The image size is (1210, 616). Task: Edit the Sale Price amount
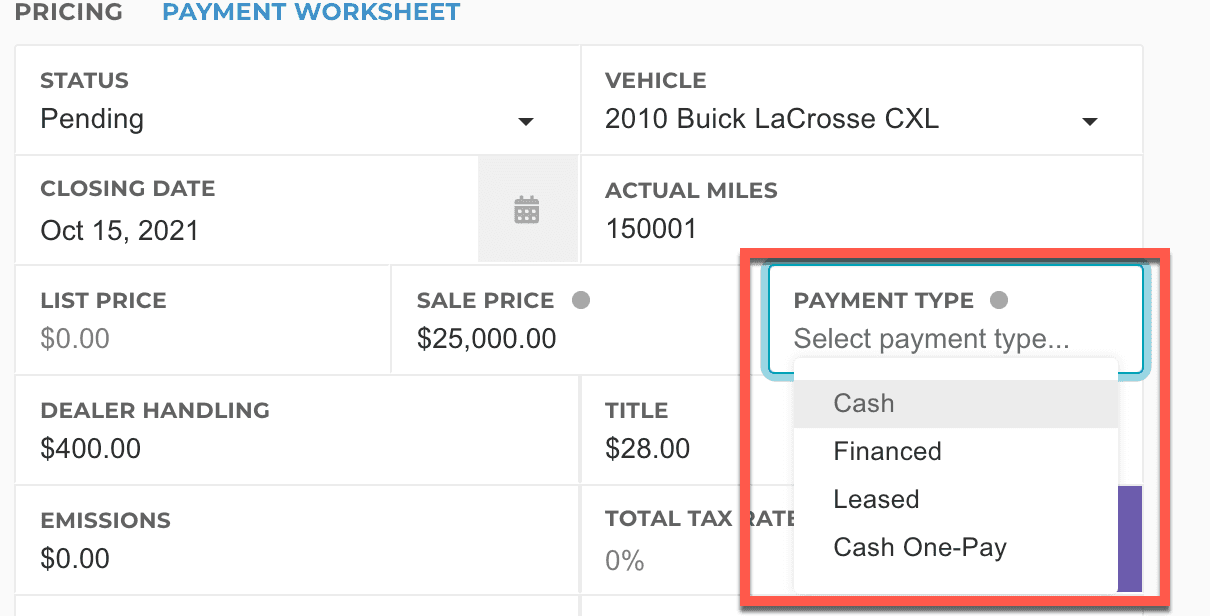486,338
